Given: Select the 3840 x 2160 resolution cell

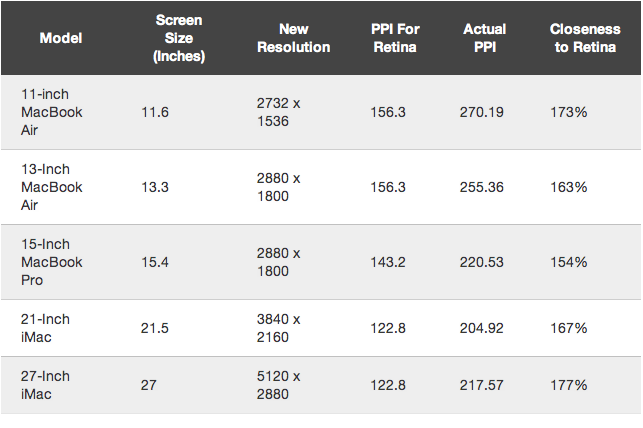Looking at the screenshot, I should [x=278, y=328].
